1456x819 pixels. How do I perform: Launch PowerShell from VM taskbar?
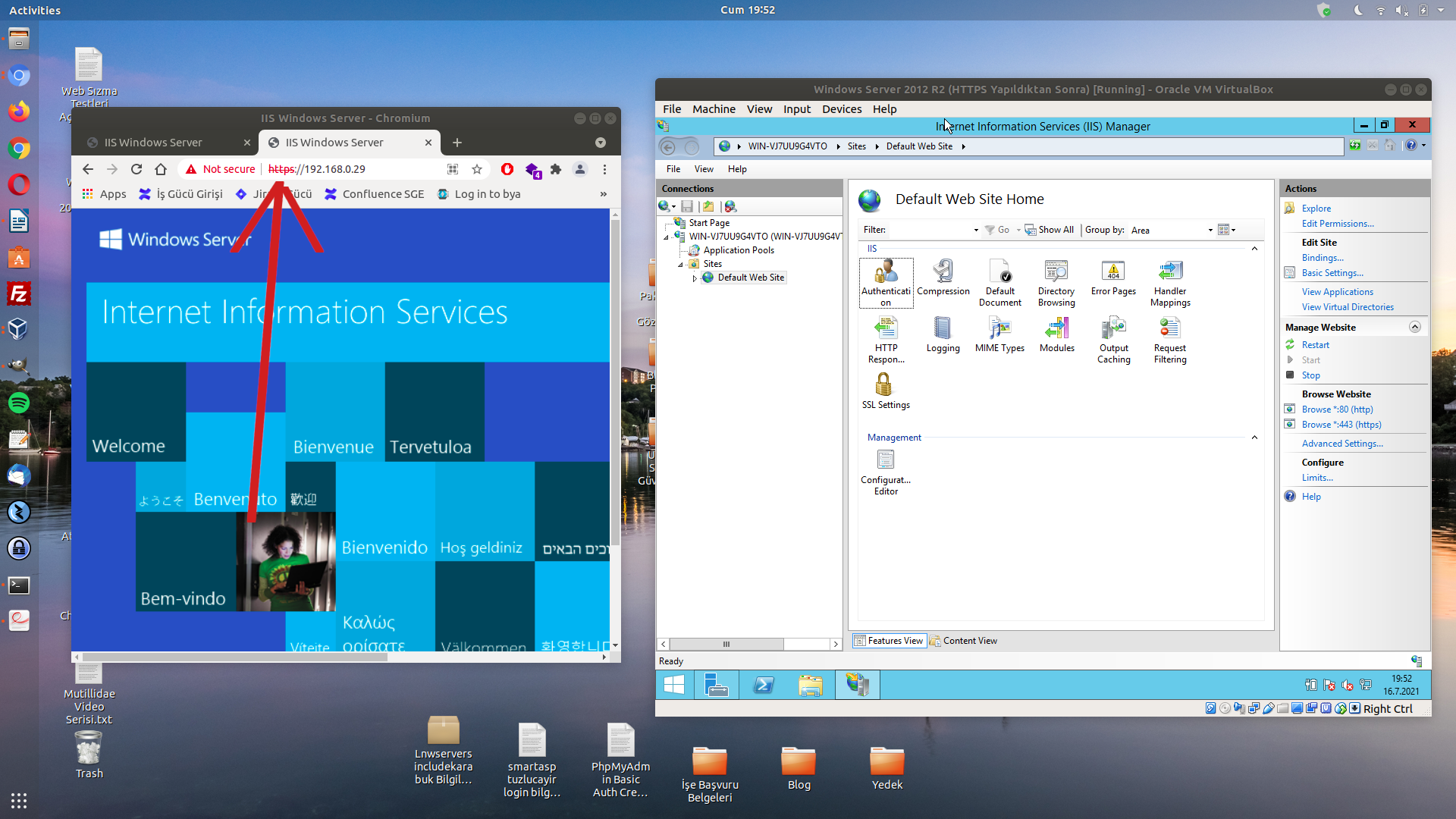click(764, 685)
